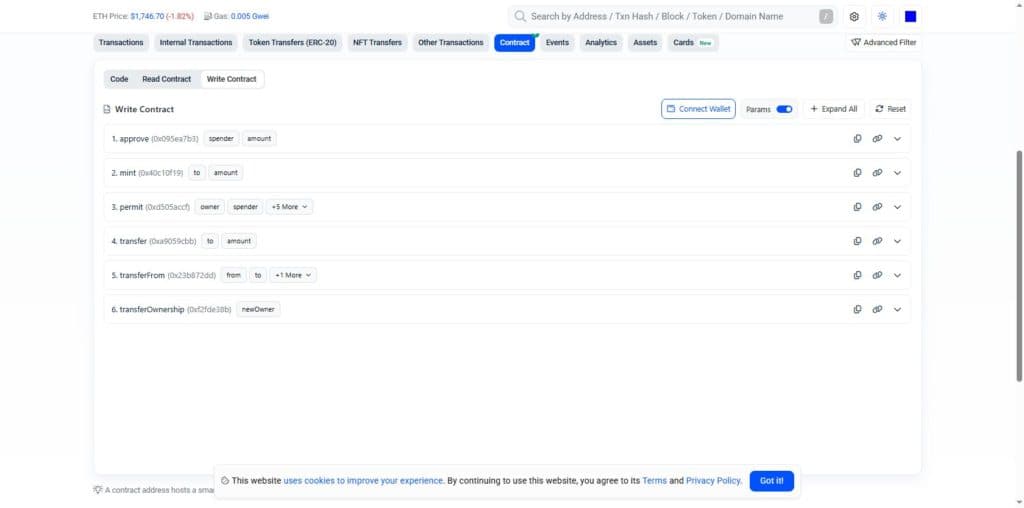Copy permalink icon for transfer method
The image size is (1024, 508).
click(x=877, y=241)
